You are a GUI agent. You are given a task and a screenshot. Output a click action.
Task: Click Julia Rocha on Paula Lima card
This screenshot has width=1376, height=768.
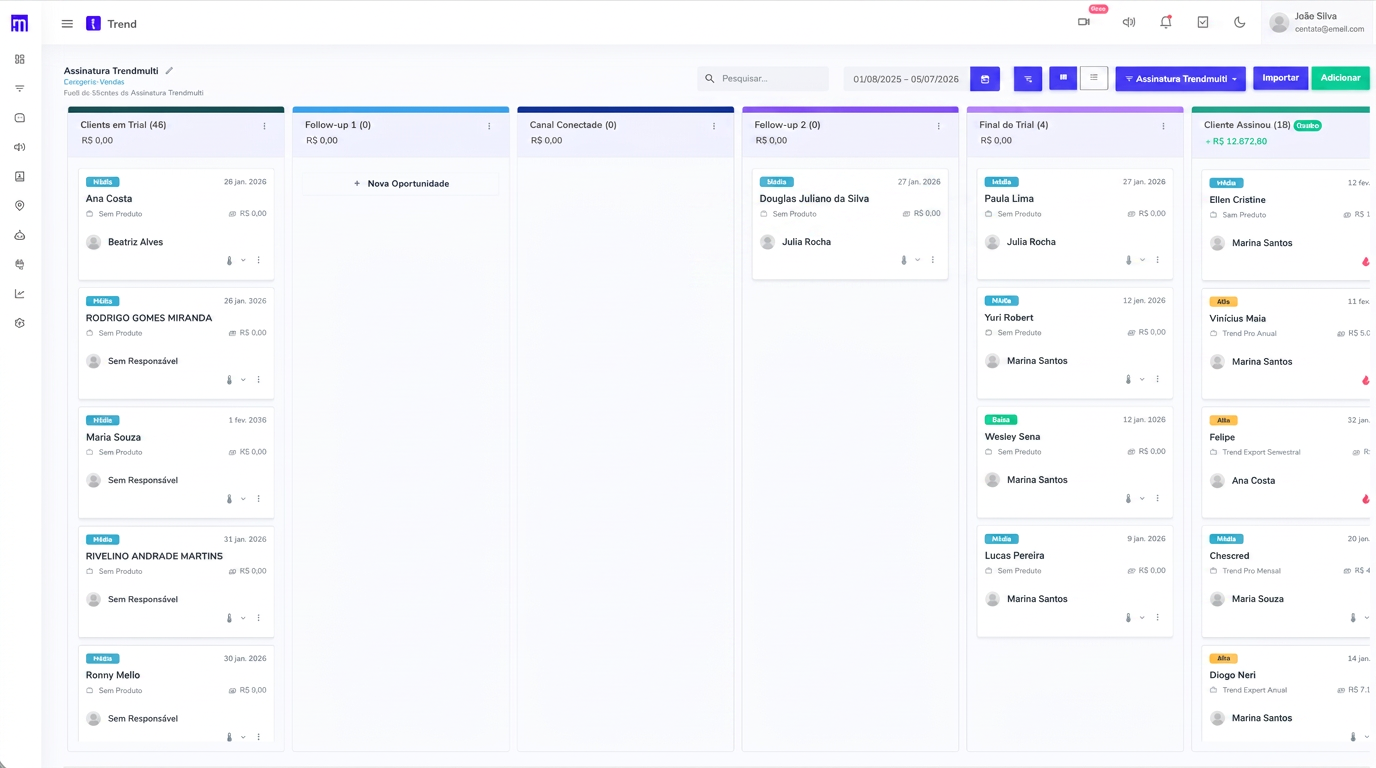(x=1031, y=242)
